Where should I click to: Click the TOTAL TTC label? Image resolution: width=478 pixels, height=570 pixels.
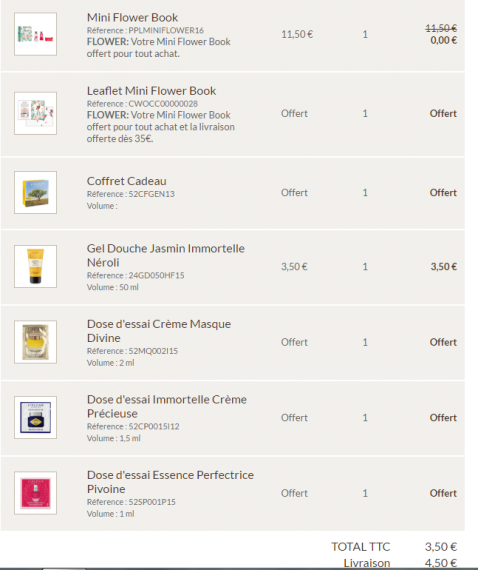click(360, 547)
